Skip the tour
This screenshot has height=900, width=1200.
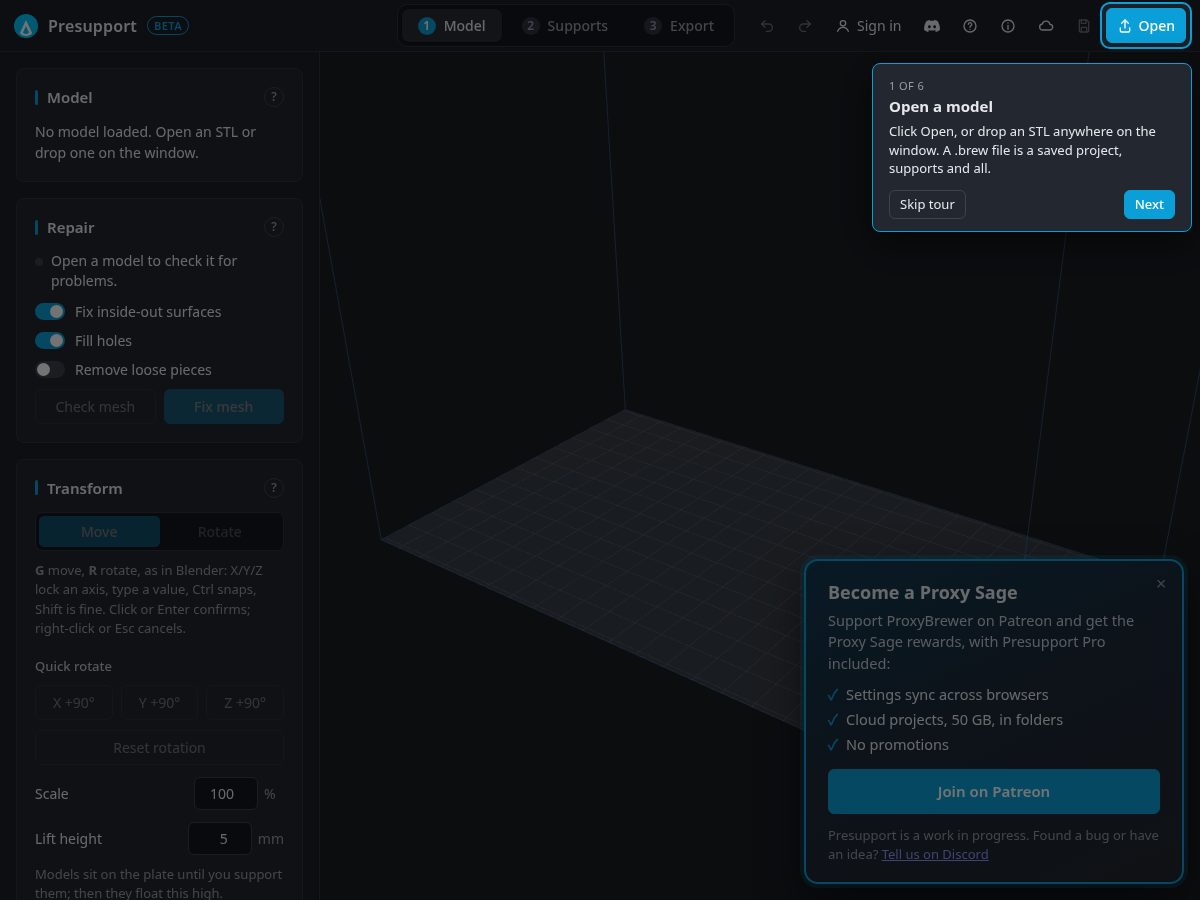(927, 204)
